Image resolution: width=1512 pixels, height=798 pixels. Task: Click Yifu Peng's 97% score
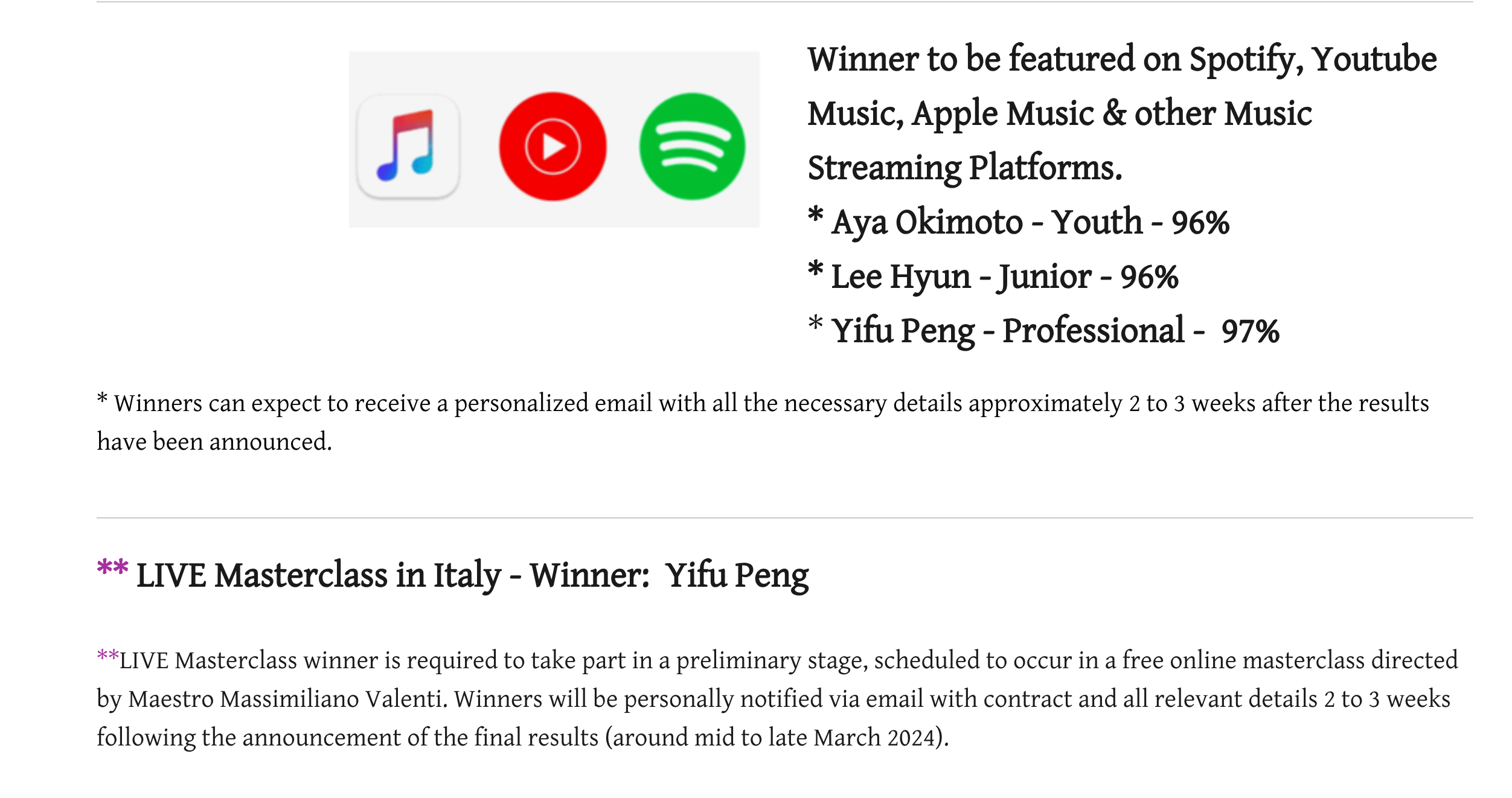coord(1250,331)
